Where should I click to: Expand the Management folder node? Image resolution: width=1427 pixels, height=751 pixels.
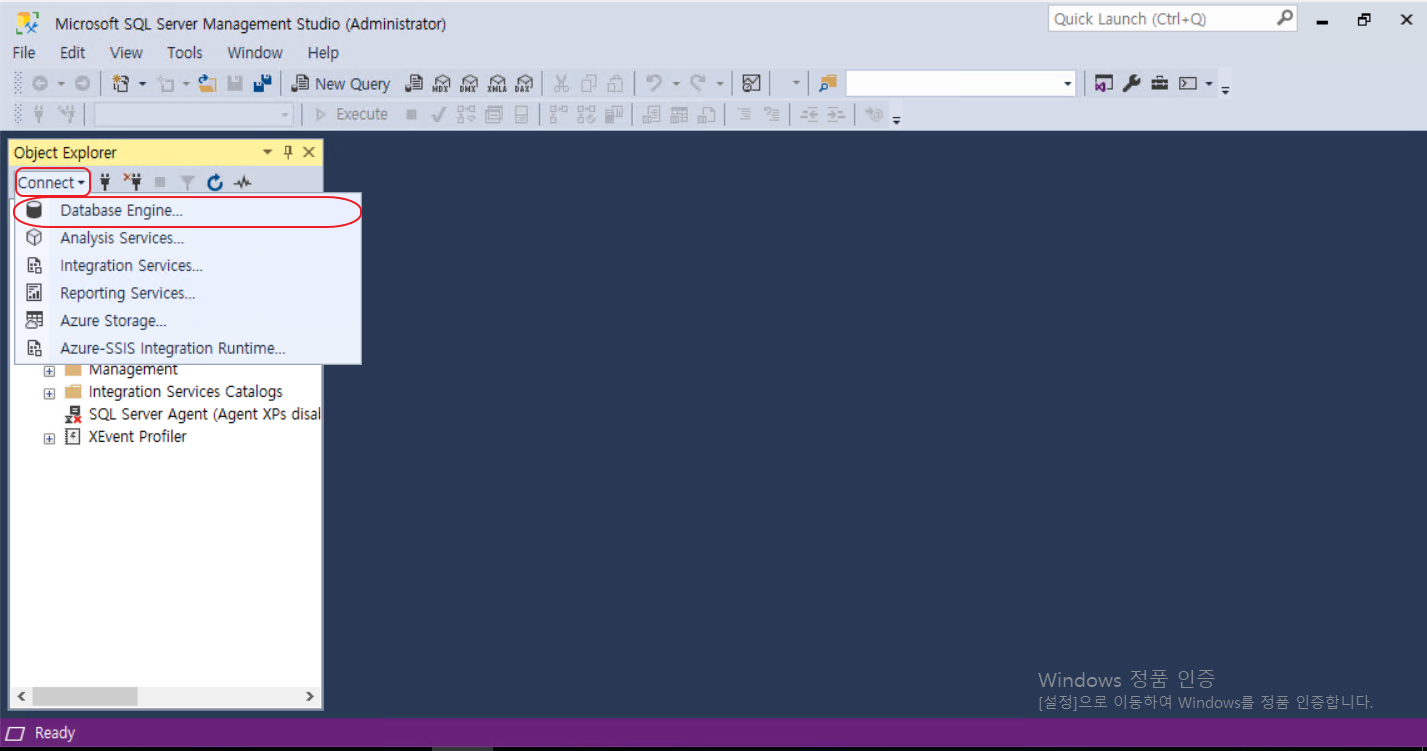point(49,370)
